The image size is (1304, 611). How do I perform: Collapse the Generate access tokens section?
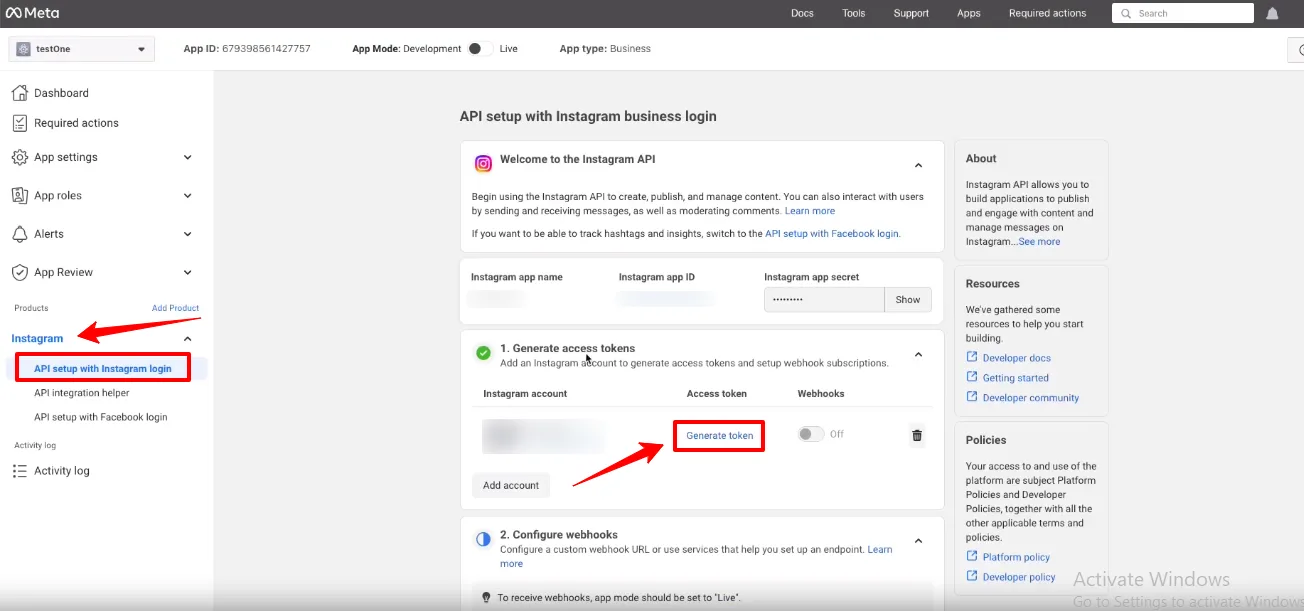pos(918,355)
